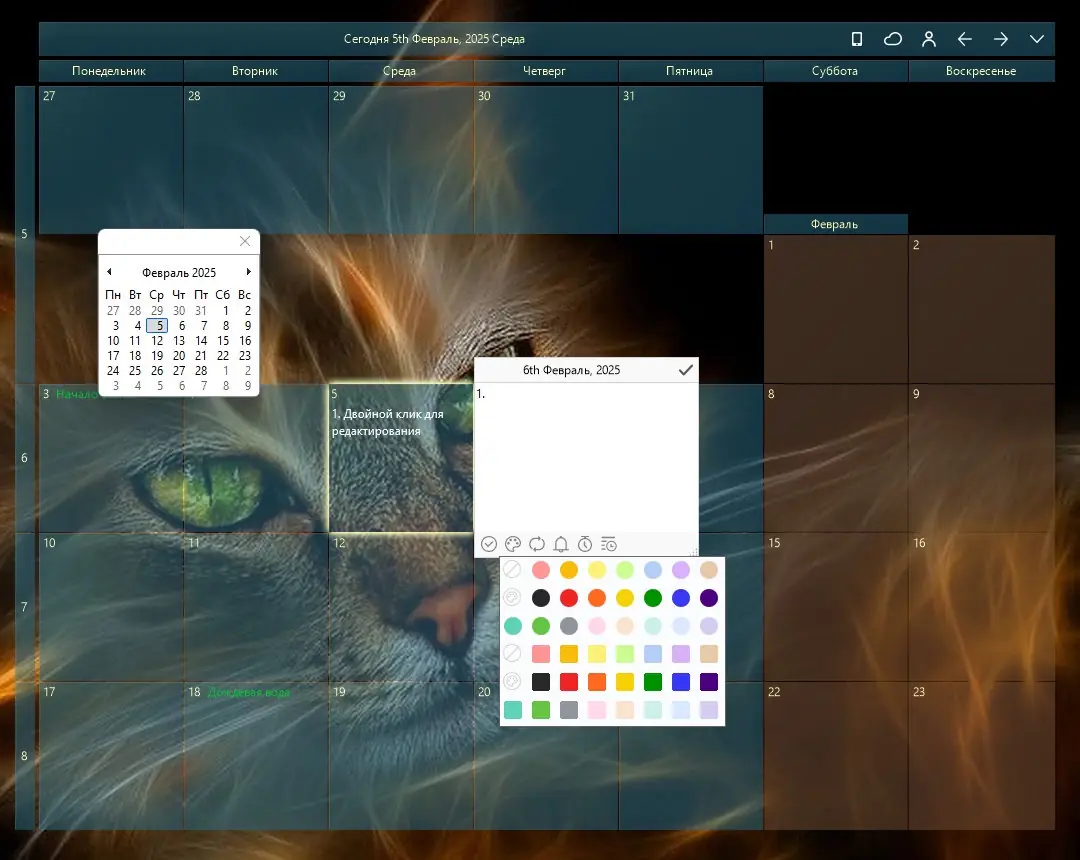The width and height of the screenshot is (1080, 860).
Task: Click the 'Дождевая вода' event on day 18
Action: pyautogui.click(x=249, y=692)
